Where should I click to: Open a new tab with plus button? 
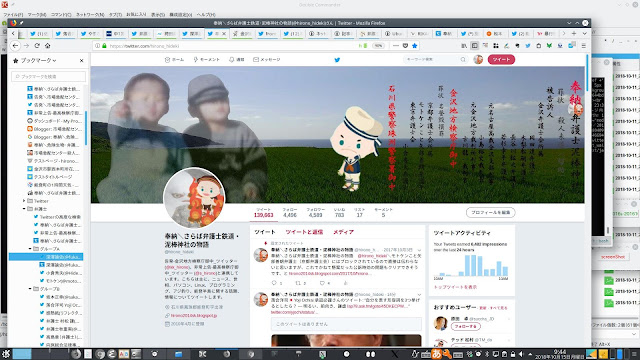[x=574, y=33]
